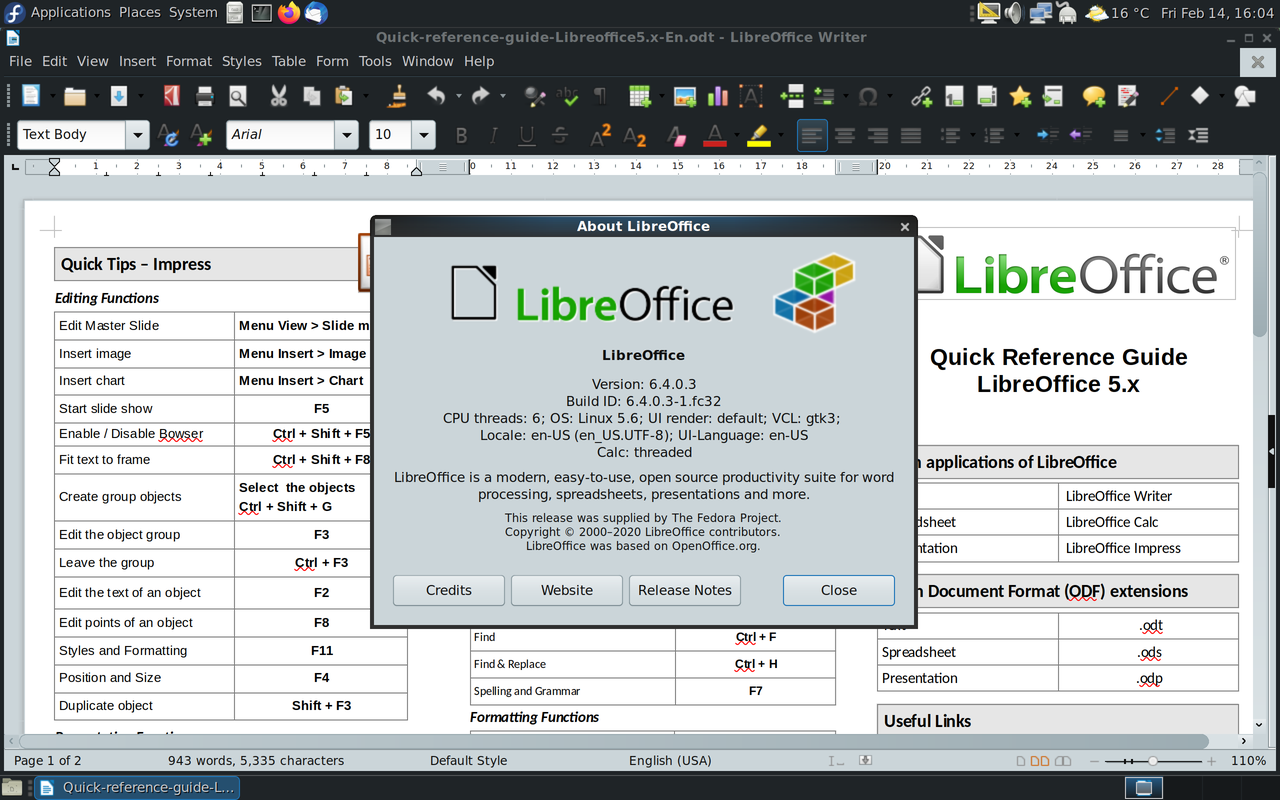This screenshot has height=800, width=1280.
Task: Toggle Print Preview with the magnifier page icon
Action: click(x=238, y=96)
